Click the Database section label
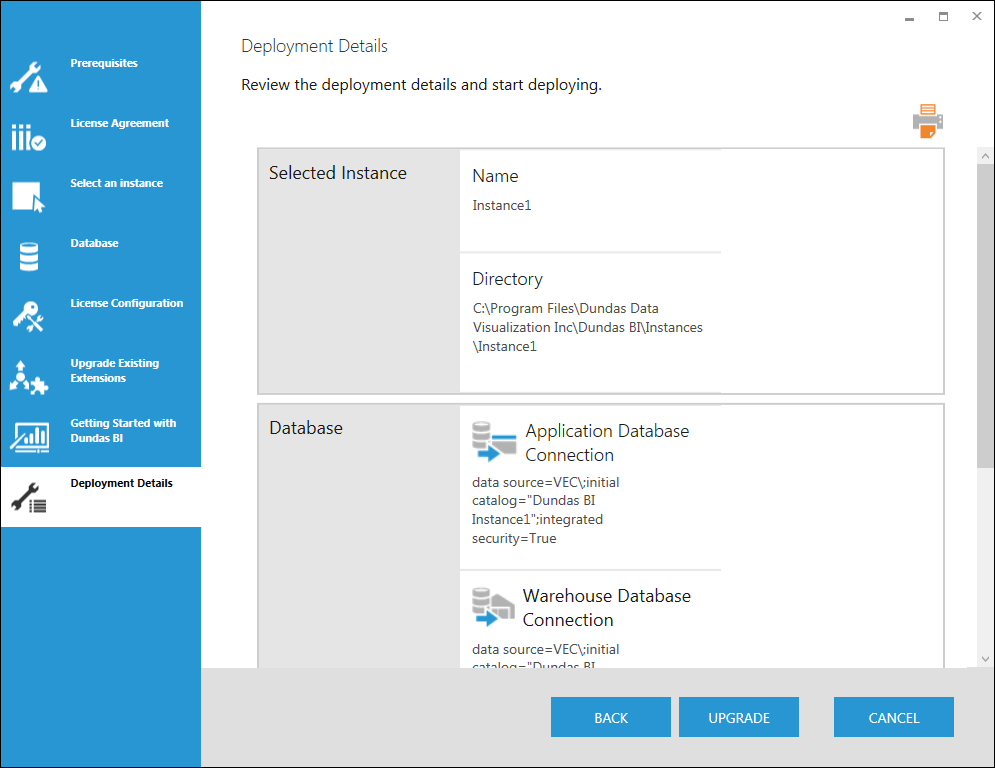The image size is (995, 768). (x=306, y=428)
